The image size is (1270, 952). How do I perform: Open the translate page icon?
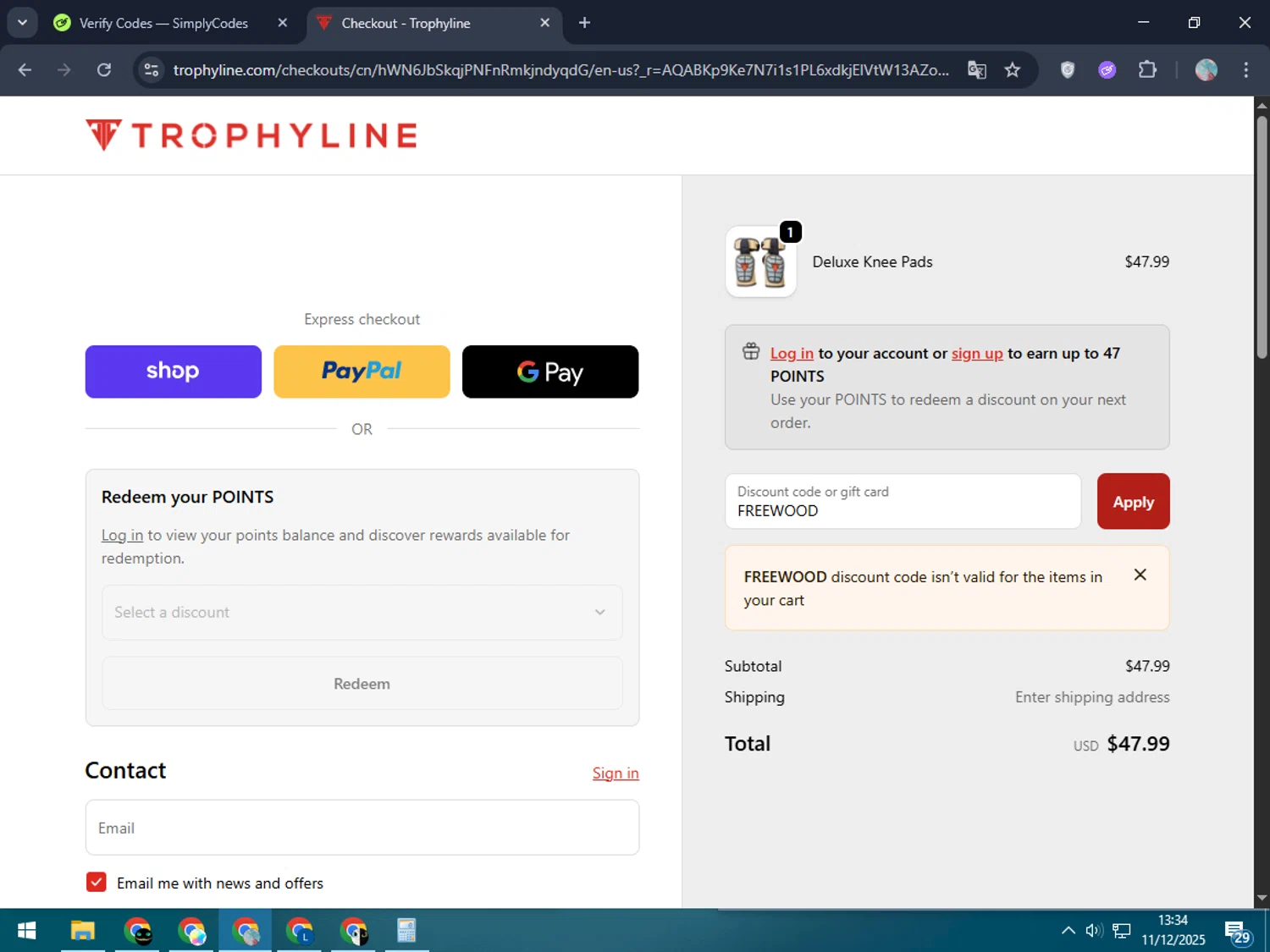(977, 70)
